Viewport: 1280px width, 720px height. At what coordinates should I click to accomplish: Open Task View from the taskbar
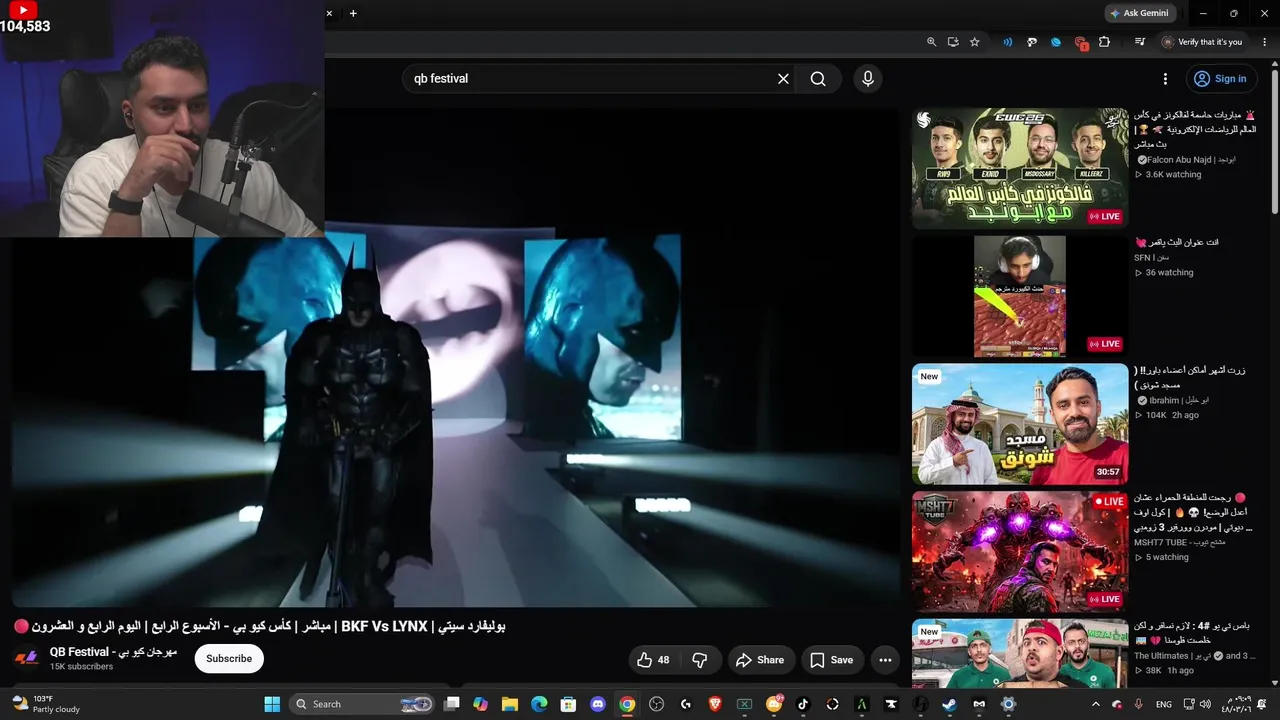[452, 704]
